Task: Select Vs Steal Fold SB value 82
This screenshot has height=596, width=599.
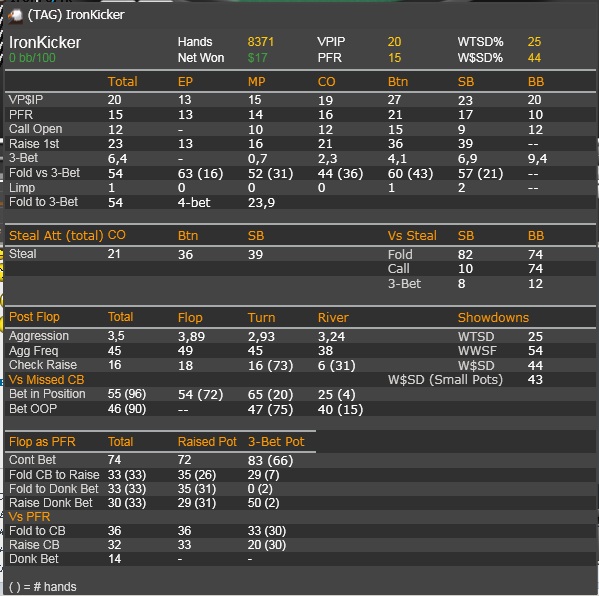Action: point(465,254)
